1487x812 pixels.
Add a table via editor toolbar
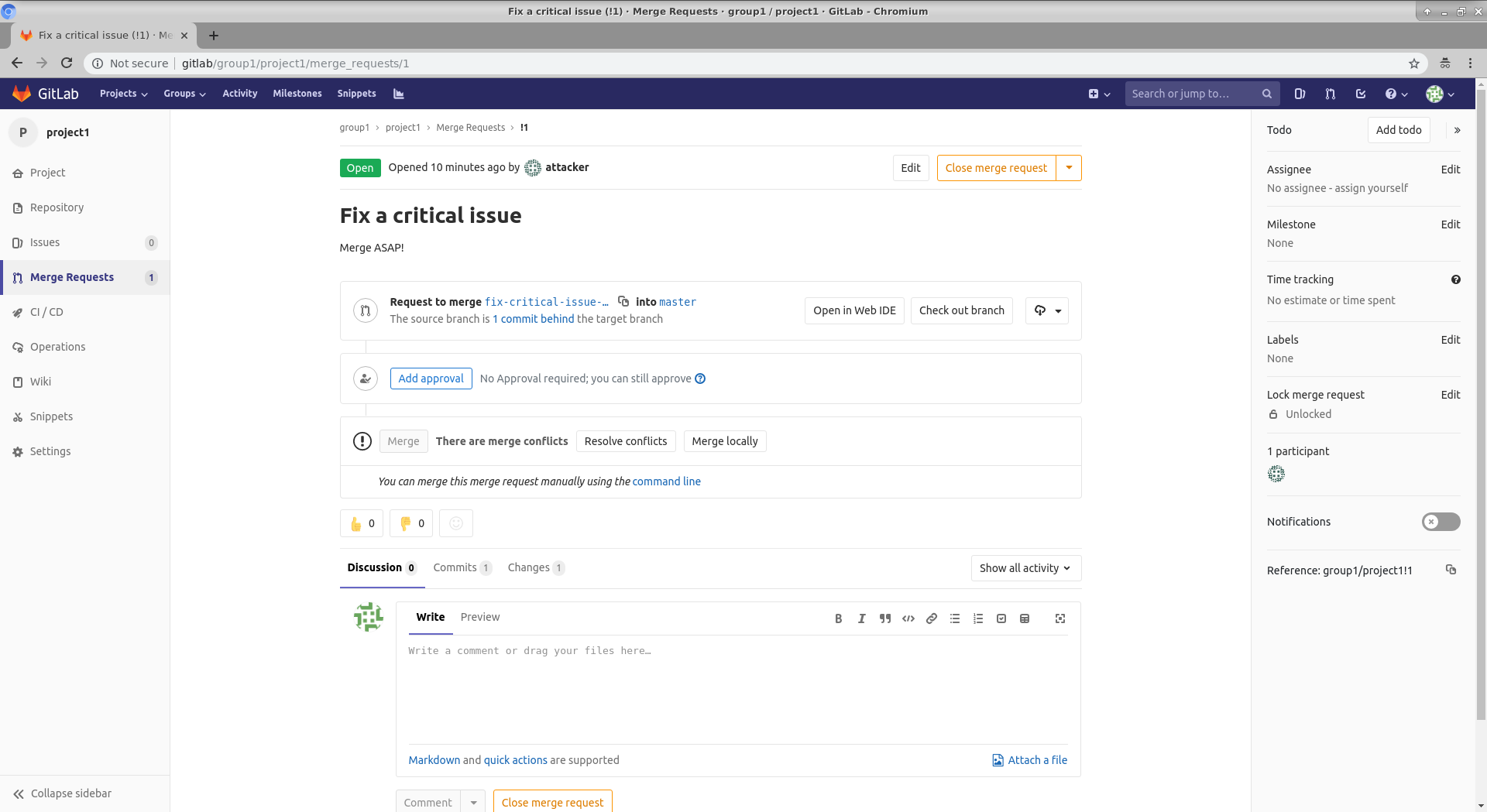pos(1025,618)
